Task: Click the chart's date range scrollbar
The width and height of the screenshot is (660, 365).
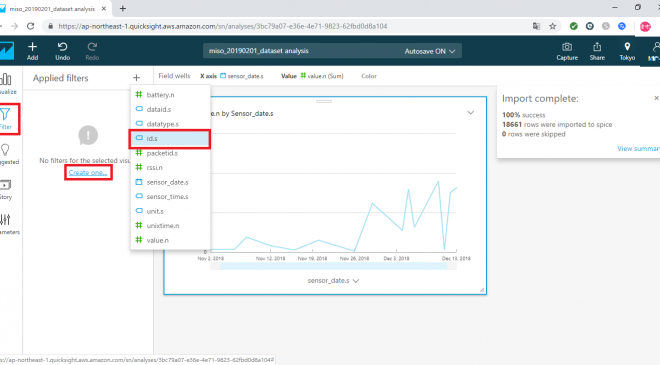Action: coord(333,266)
